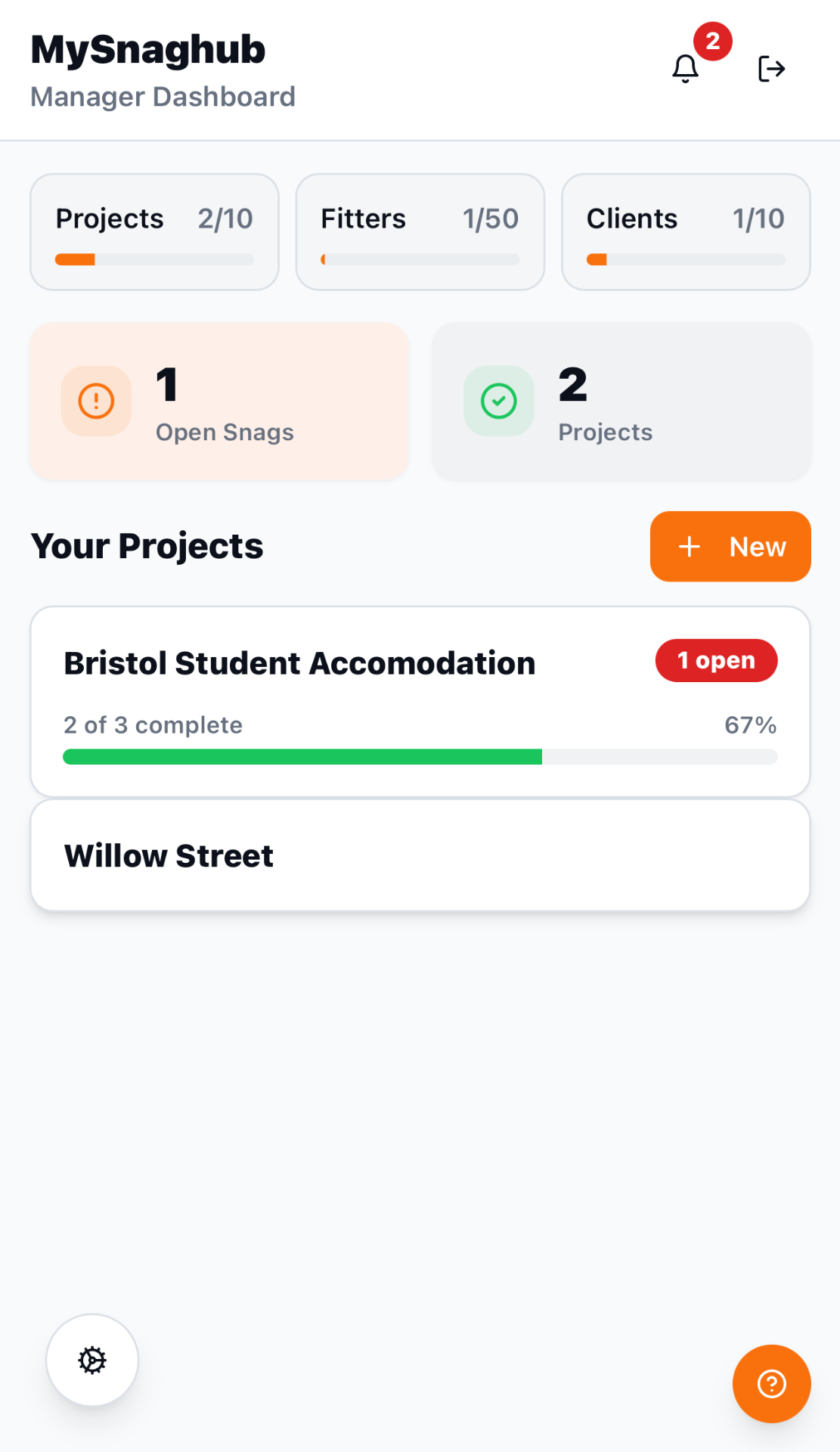The height and width of the screenshot is (1452, 840).
Task: Click the Open Snags warning icon
Action: 96,401
